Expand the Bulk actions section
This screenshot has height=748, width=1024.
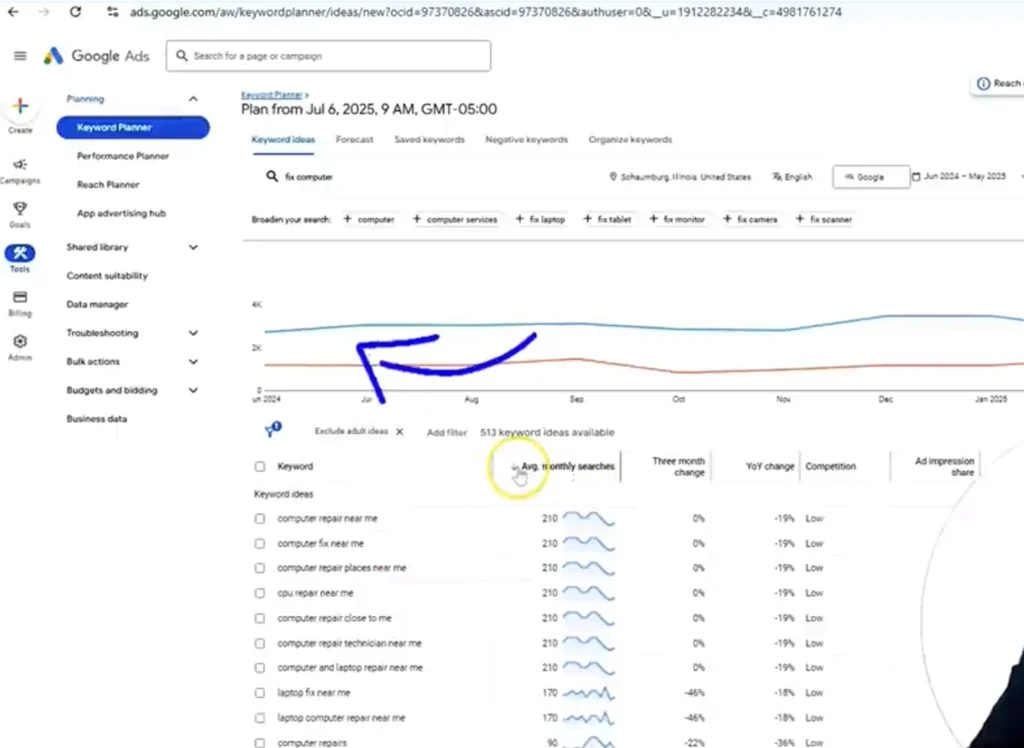pyautogui.click(x=193, y=362)
